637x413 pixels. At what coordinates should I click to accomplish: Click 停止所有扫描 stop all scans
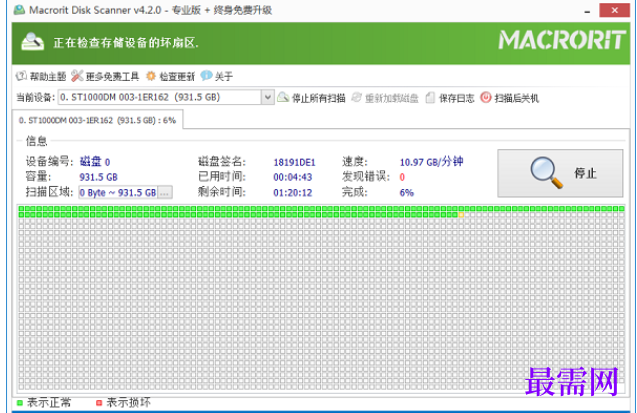[x=311, y=98]
